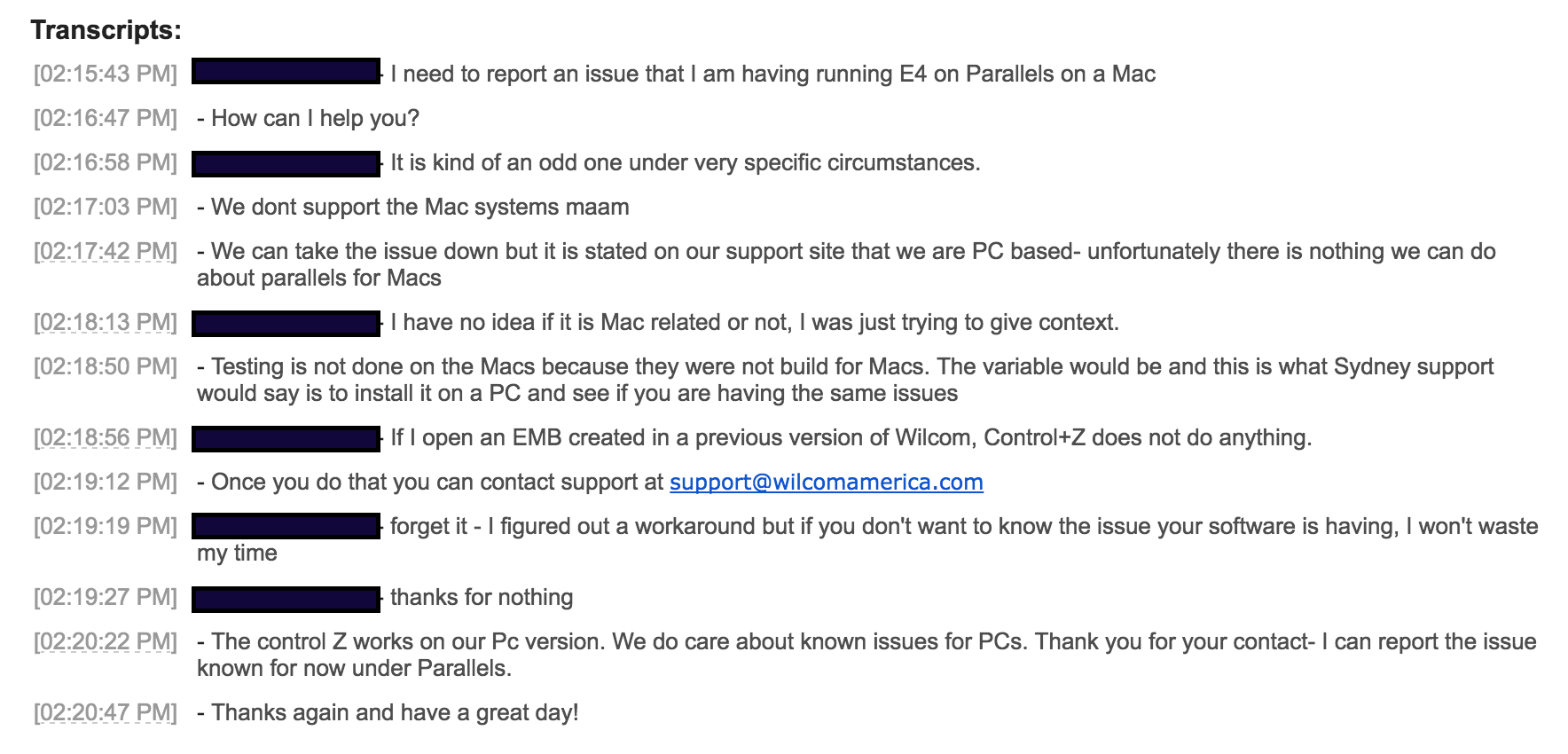Click the 02:20:22 PM underlined timestamp
The height and width of the screenshot is (754, 1568).
[106, 641]
